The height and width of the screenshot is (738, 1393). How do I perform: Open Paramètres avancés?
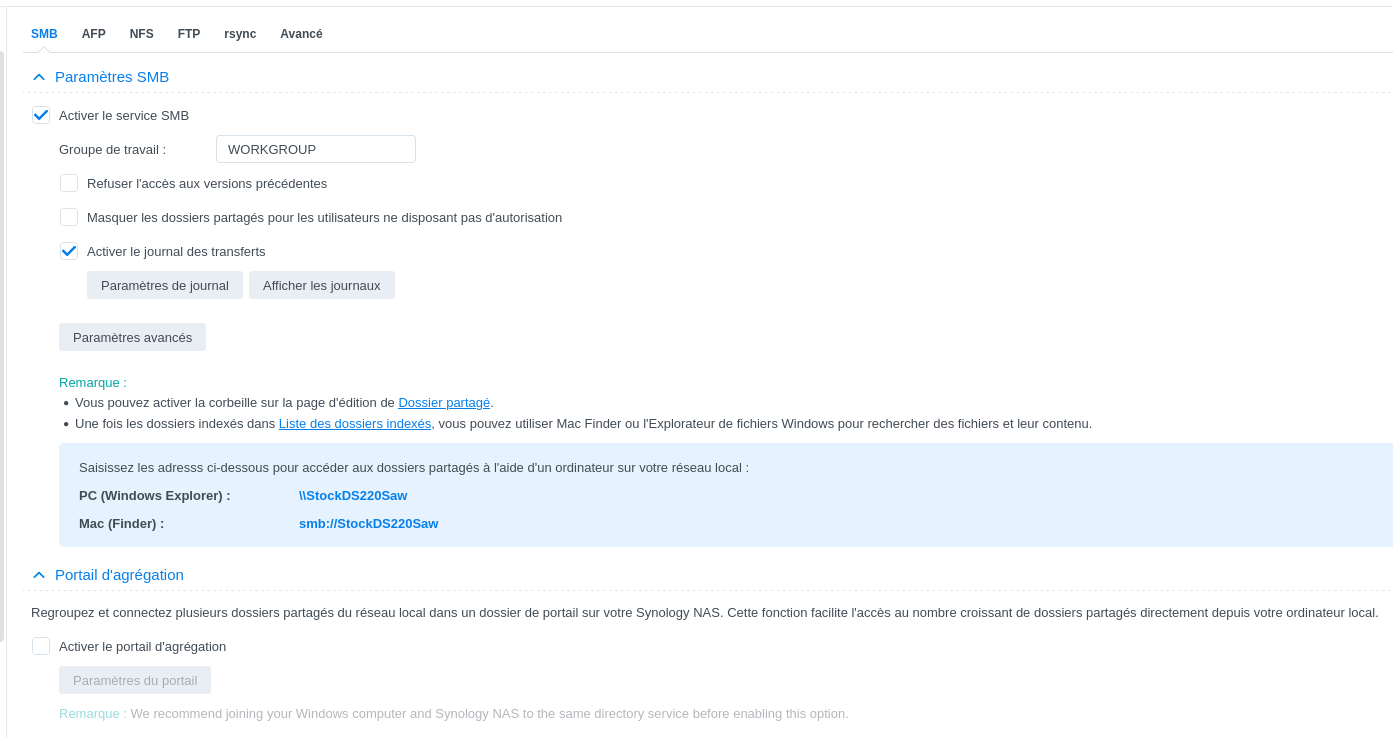pos(132,337)
